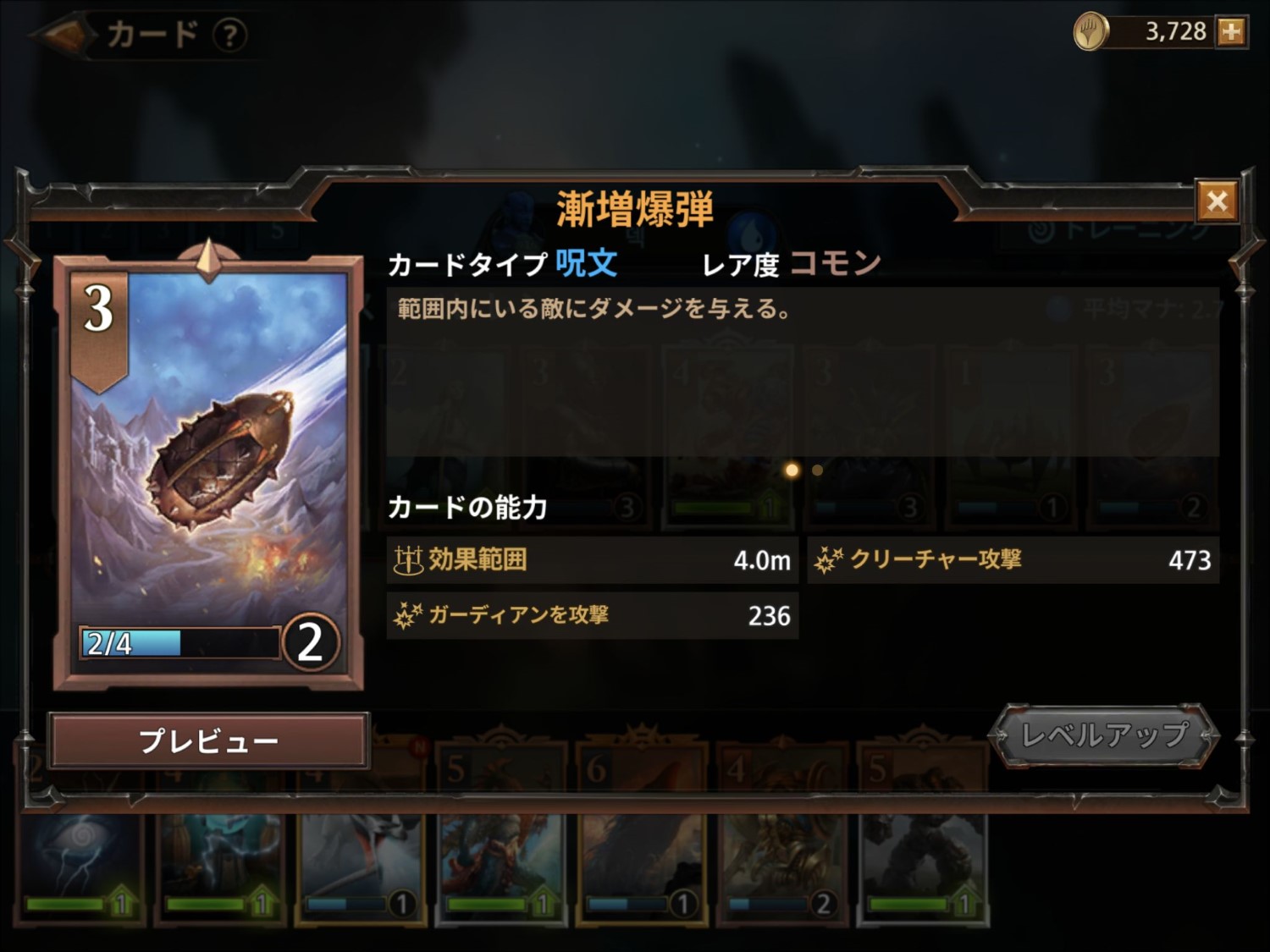This screenshot has height=952, width=1270.
Task: Click the back arrow next to カード
Action: coord(62,35)
